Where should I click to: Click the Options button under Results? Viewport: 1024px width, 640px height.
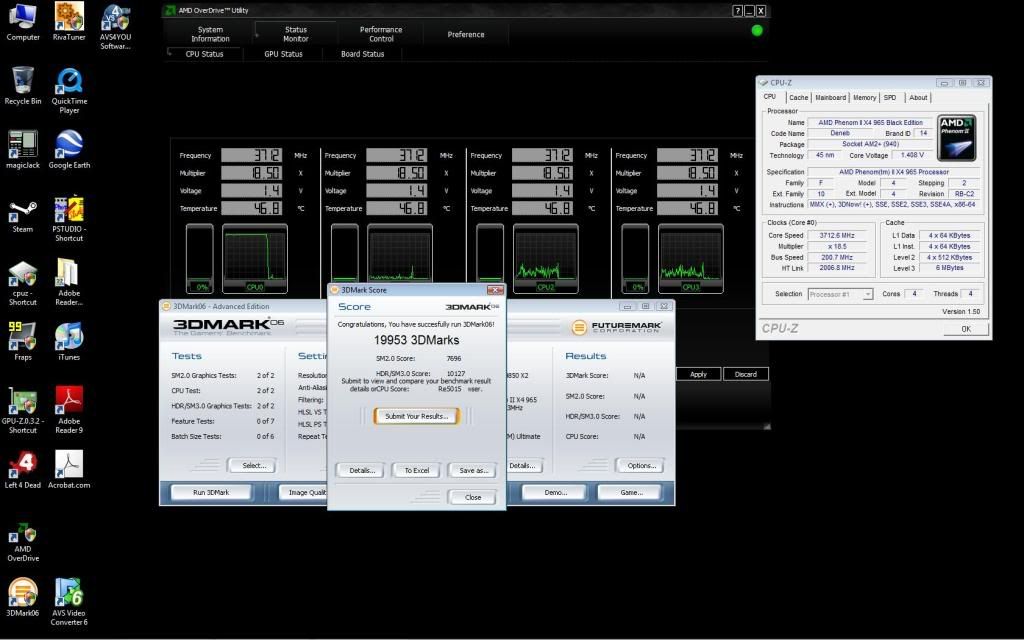pyautogui.click(x=641, y=466)
